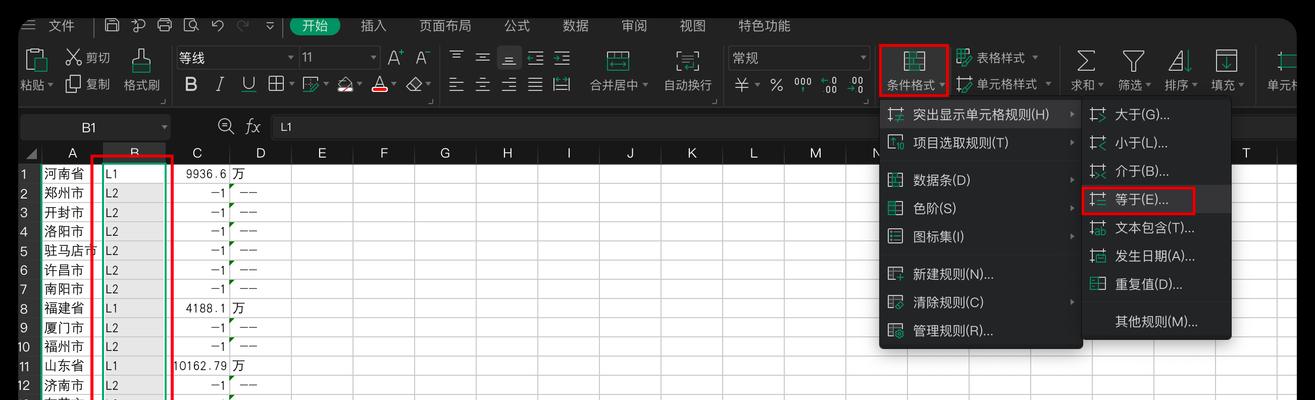The width and height of the screenshot is (1315, 400).
Task: Select 新建规则(N)... menu entry
Action: (980, 274)
